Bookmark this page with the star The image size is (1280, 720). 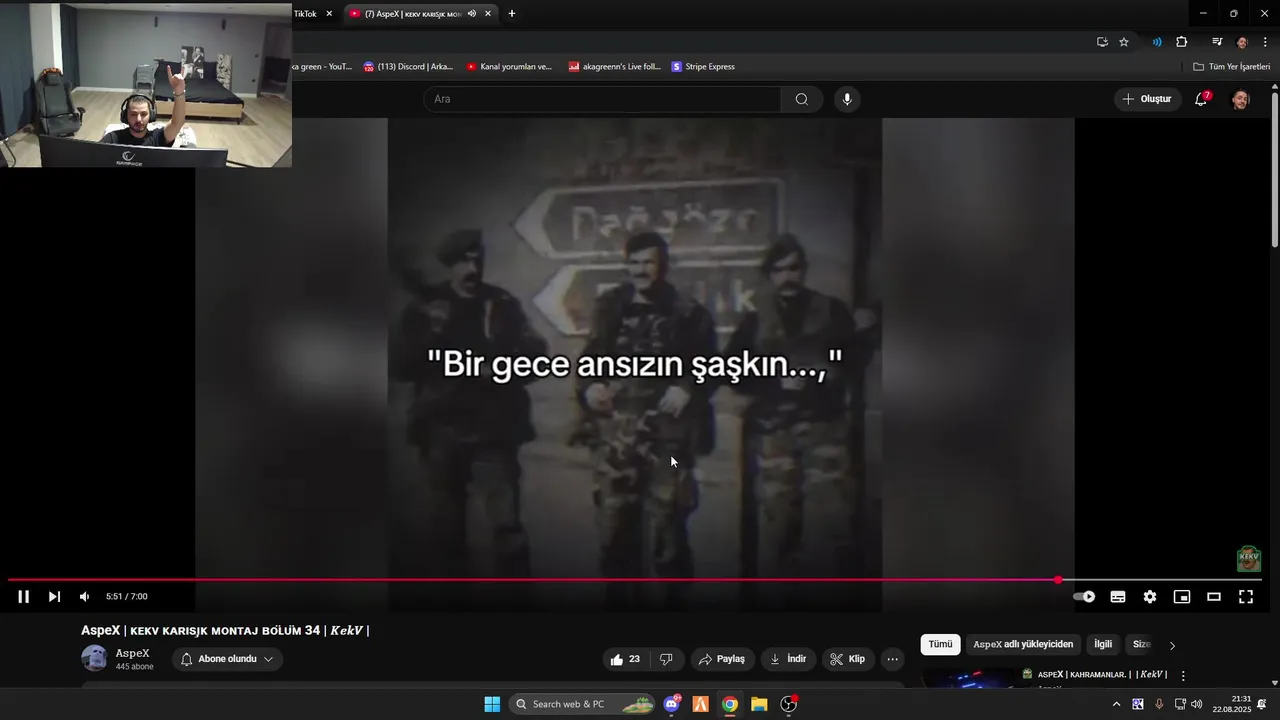click(1124, 42)
